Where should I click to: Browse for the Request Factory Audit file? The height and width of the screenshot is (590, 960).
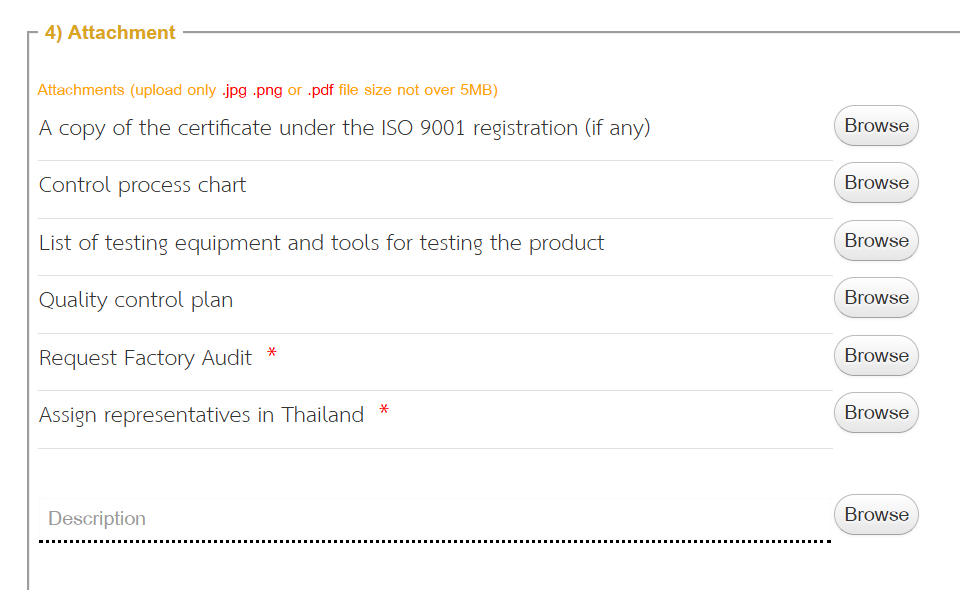[x=876, y=356]
